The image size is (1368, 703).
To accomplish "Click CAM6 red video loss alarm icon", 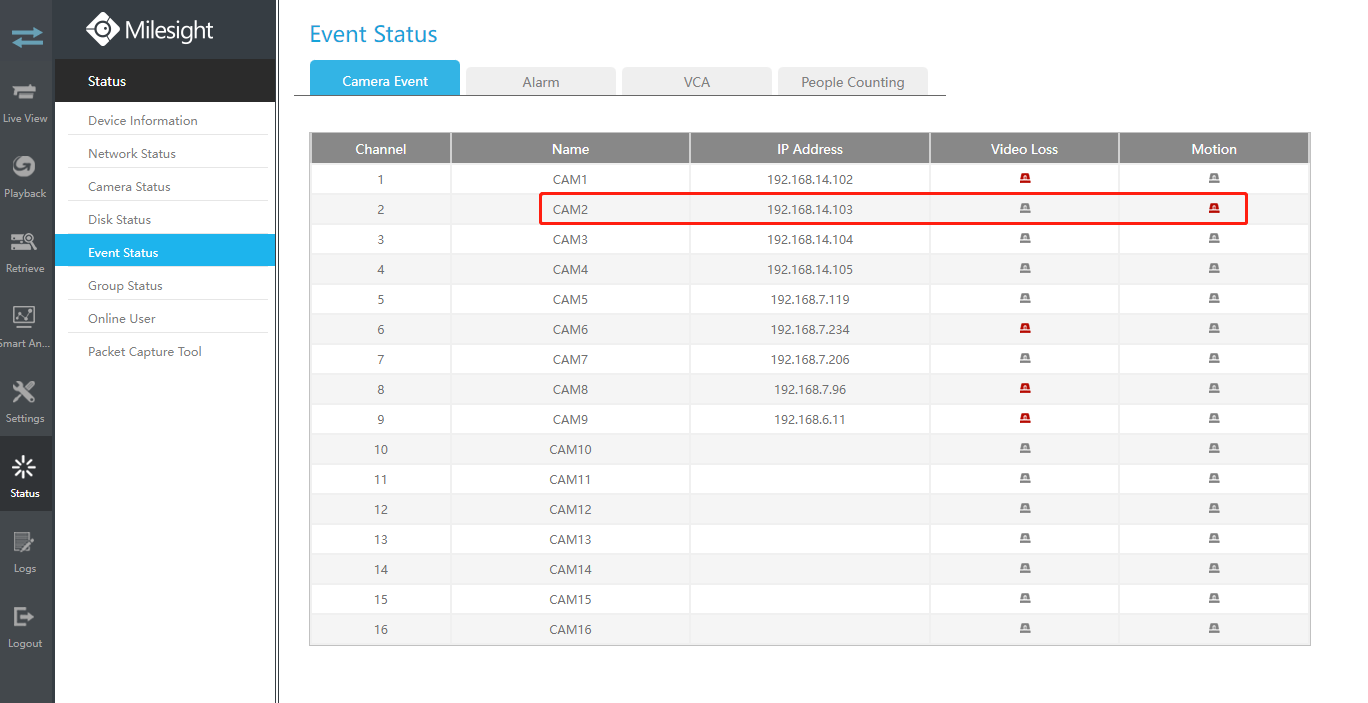I will [1025, 329].
